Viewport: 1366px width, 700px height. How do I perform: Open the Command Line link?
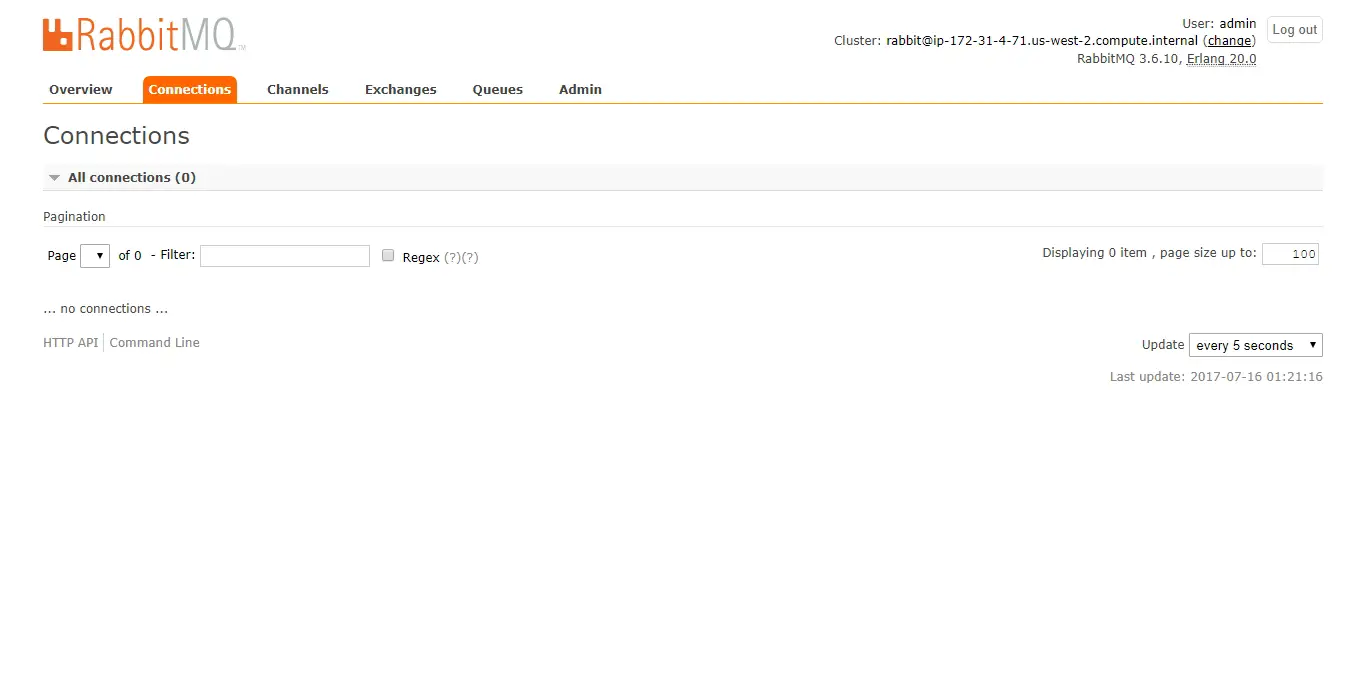(x=155, y=343)
